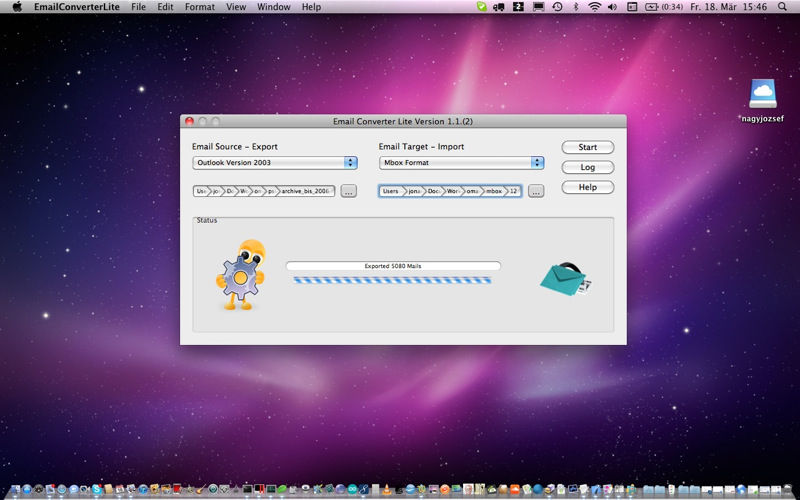Click the volume speaker icon
The height and width of the screenshot is (500, 800).
click(x=612, y=7)
